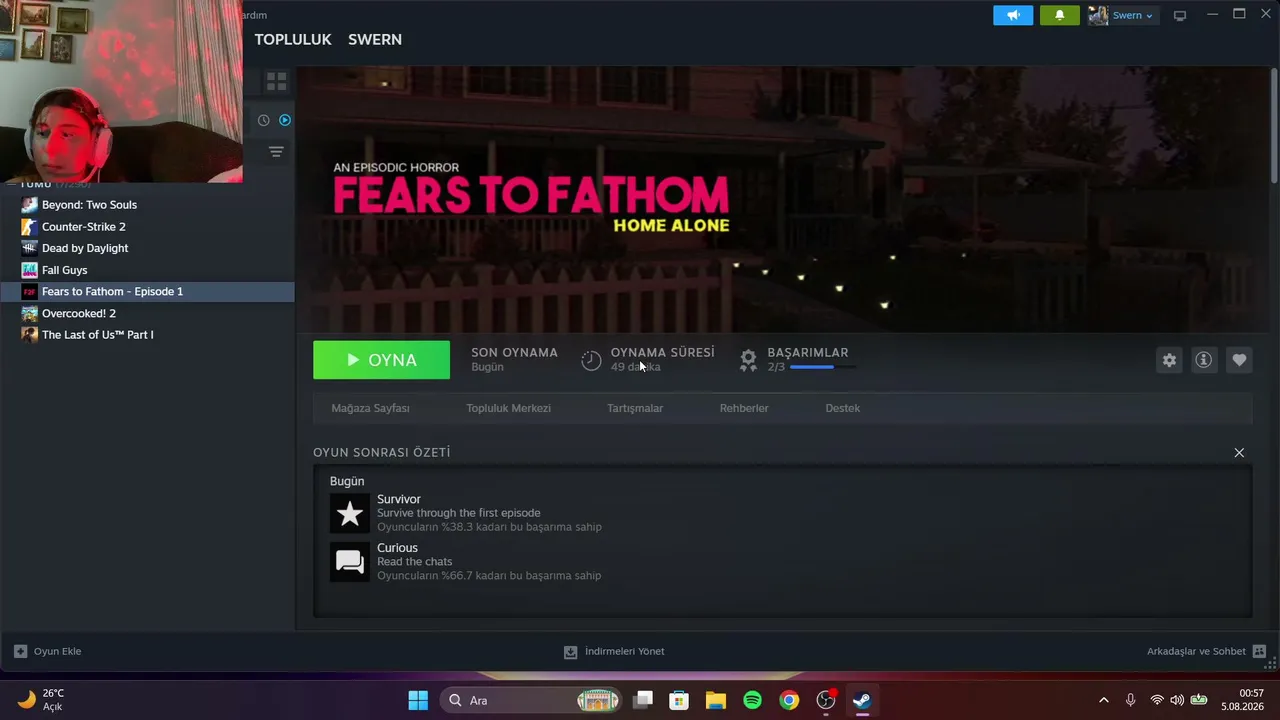This screenshot has height=720, width=1280.
Task: Open Task View on the taskbar
Action: click(643, 700)
